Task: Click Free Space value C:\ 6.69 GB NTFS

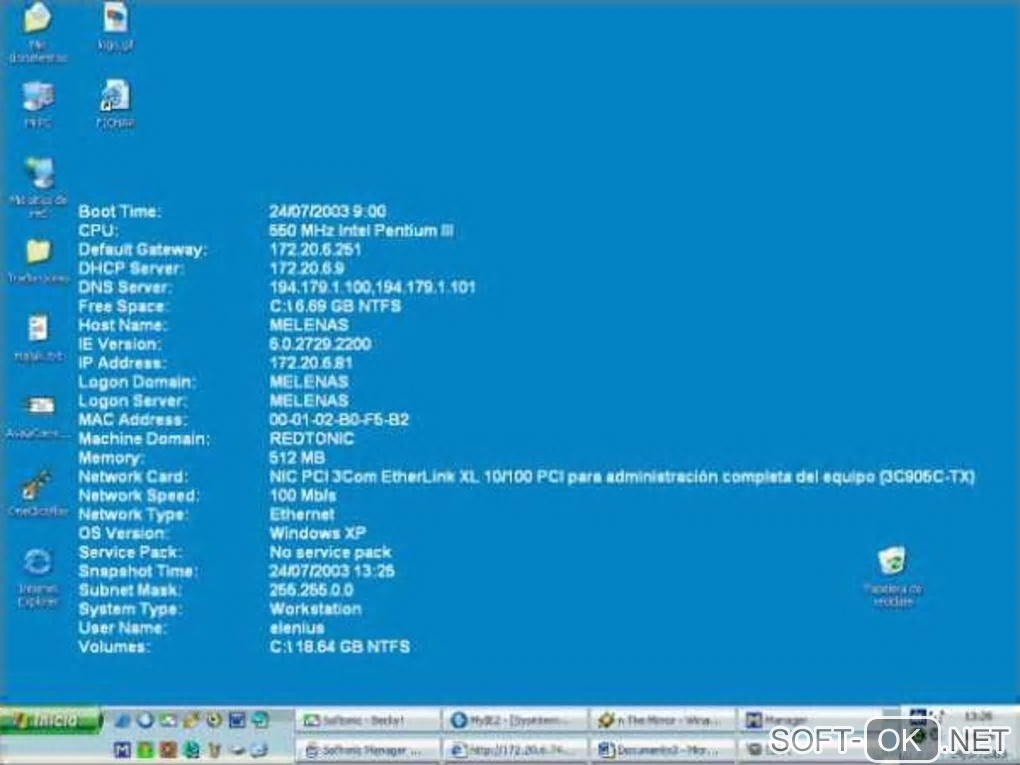Action: tap(335, 306)
